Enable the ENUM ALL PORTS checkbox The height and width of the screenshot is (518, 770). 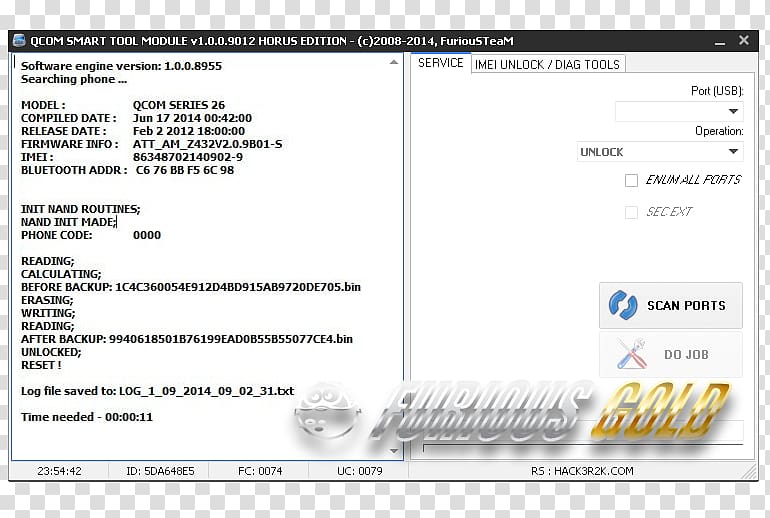631,180
